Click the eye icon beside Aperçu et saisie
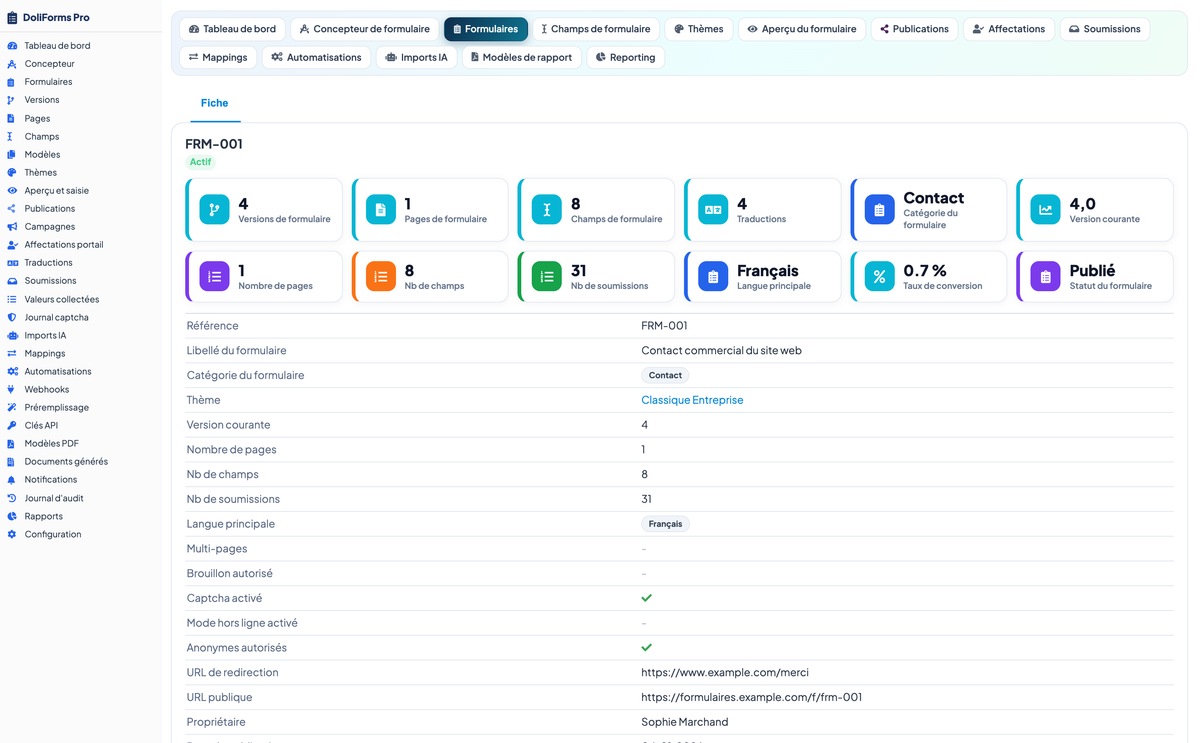 click(12, 191)
